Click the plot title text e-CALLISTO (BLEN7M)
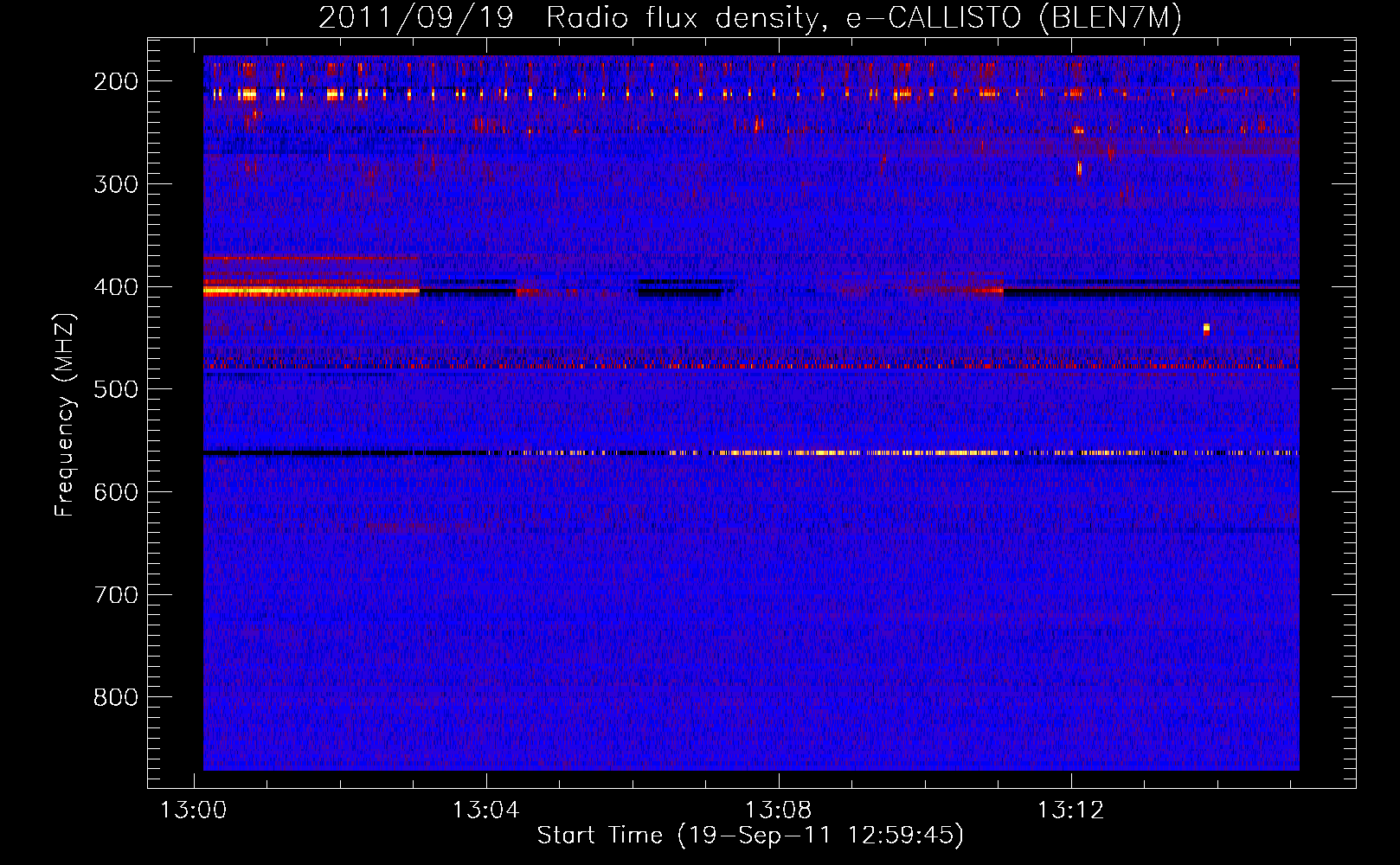1400x865 pixels. click(1013, 18)
